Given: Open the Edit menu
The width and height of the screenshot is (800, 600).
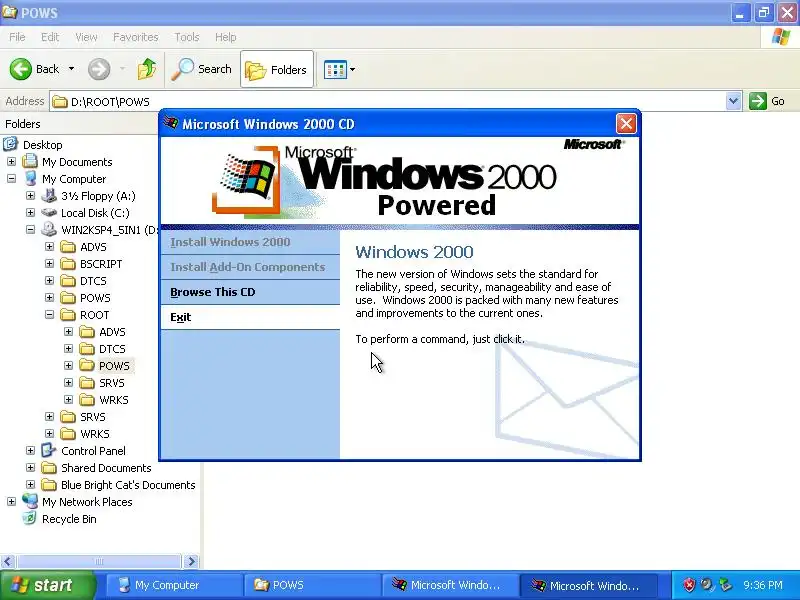Looking at the screenshot, I should click(x=50, y=37).
